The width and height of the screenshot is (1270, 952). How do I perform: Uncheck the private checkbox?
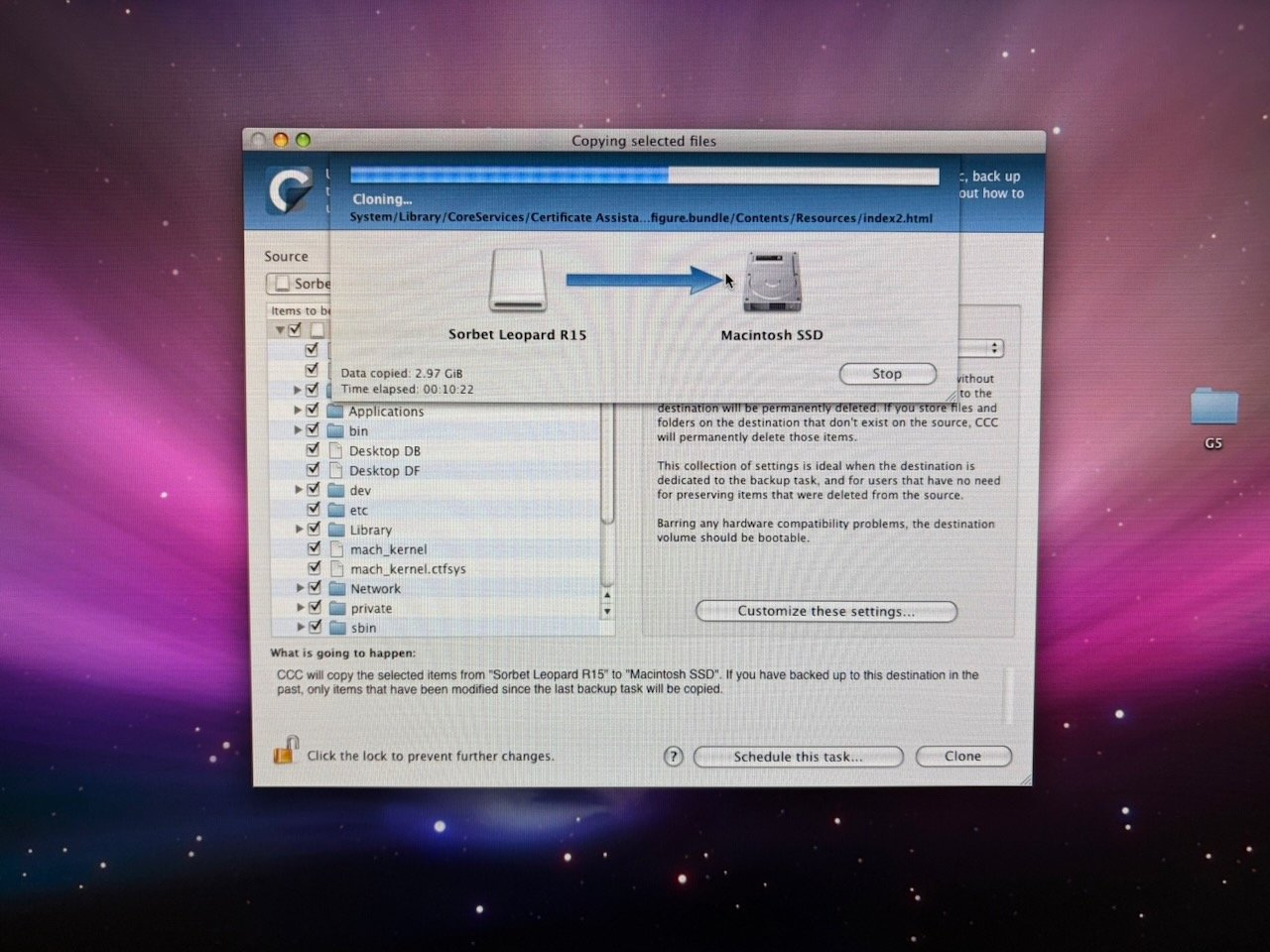click(315, 607)
